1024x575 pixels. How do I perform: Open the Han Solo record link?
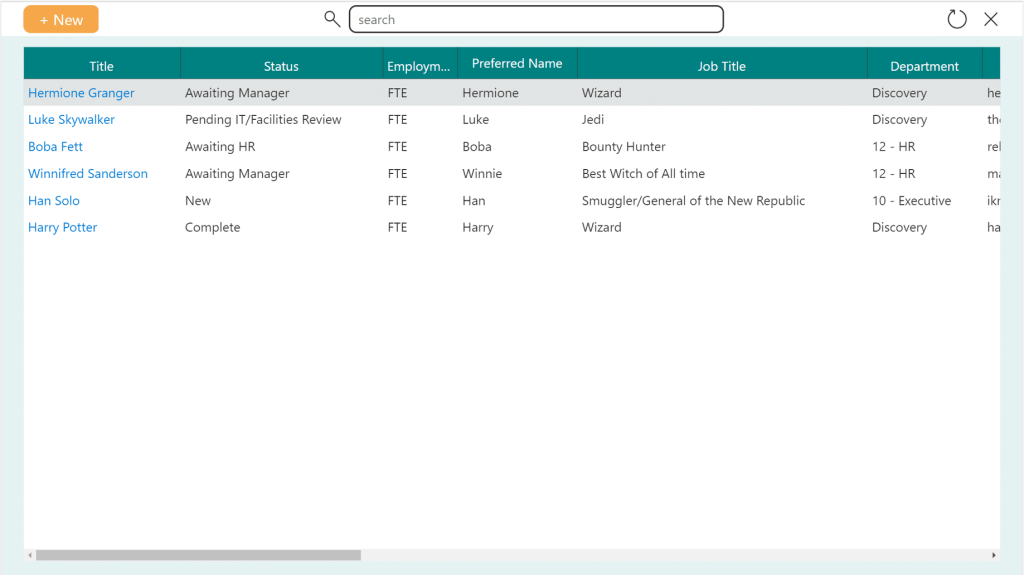pyautogui.click(x=54, y=201)
